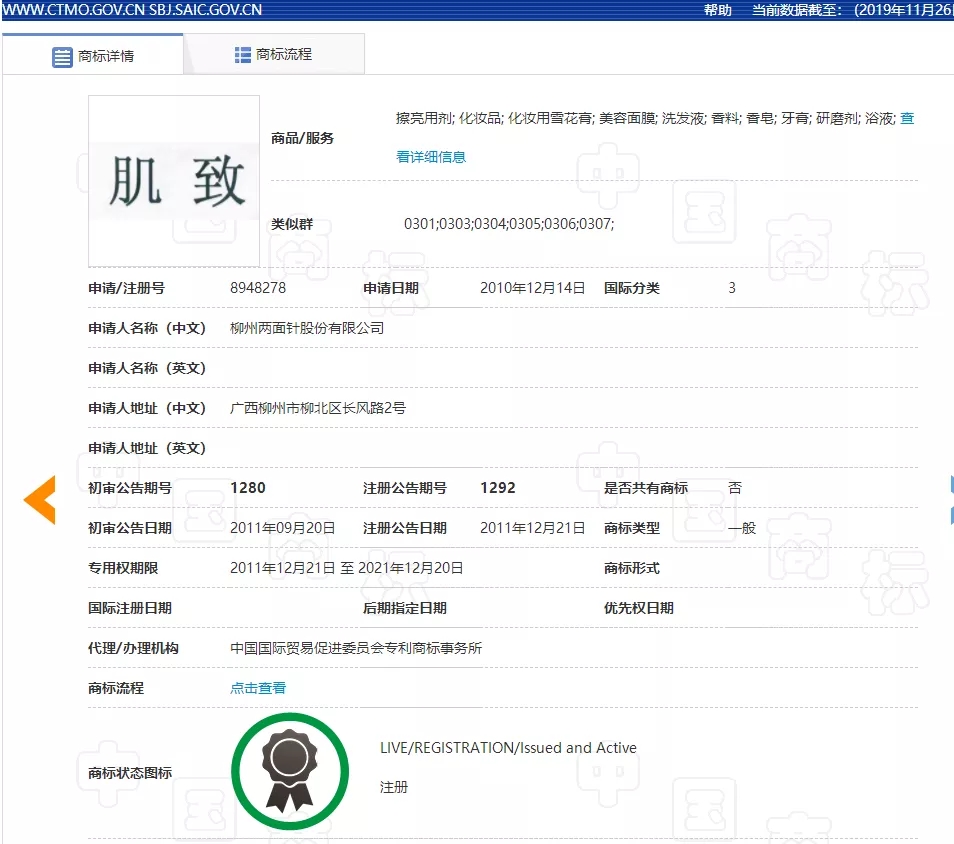Click the registration number 8948278
Image resolution: width=954 pixels, height=844 pixels.
coord(258,288)
